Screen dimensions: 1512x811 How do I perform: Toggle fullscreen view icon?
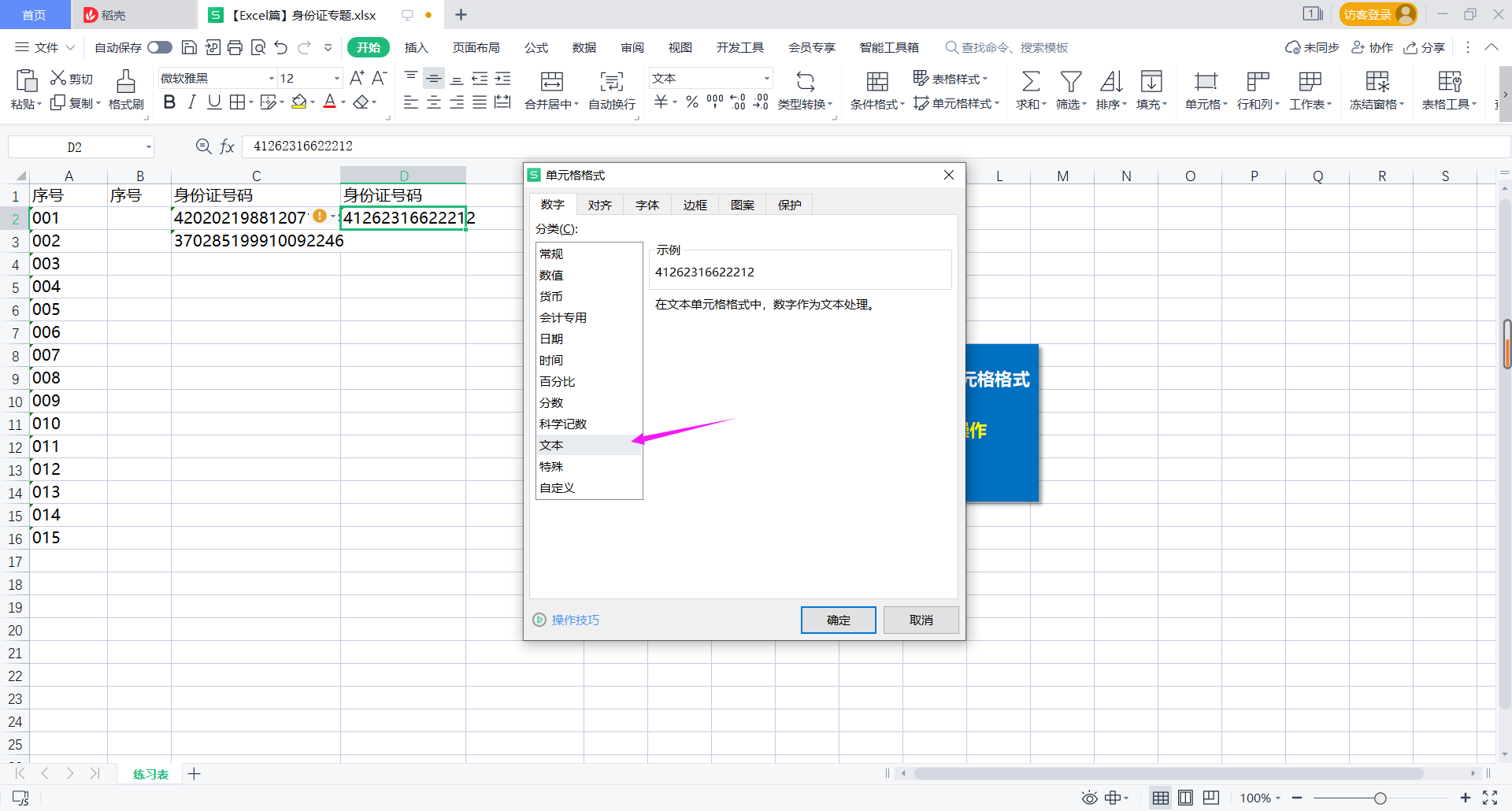(x=1490, y=798)
